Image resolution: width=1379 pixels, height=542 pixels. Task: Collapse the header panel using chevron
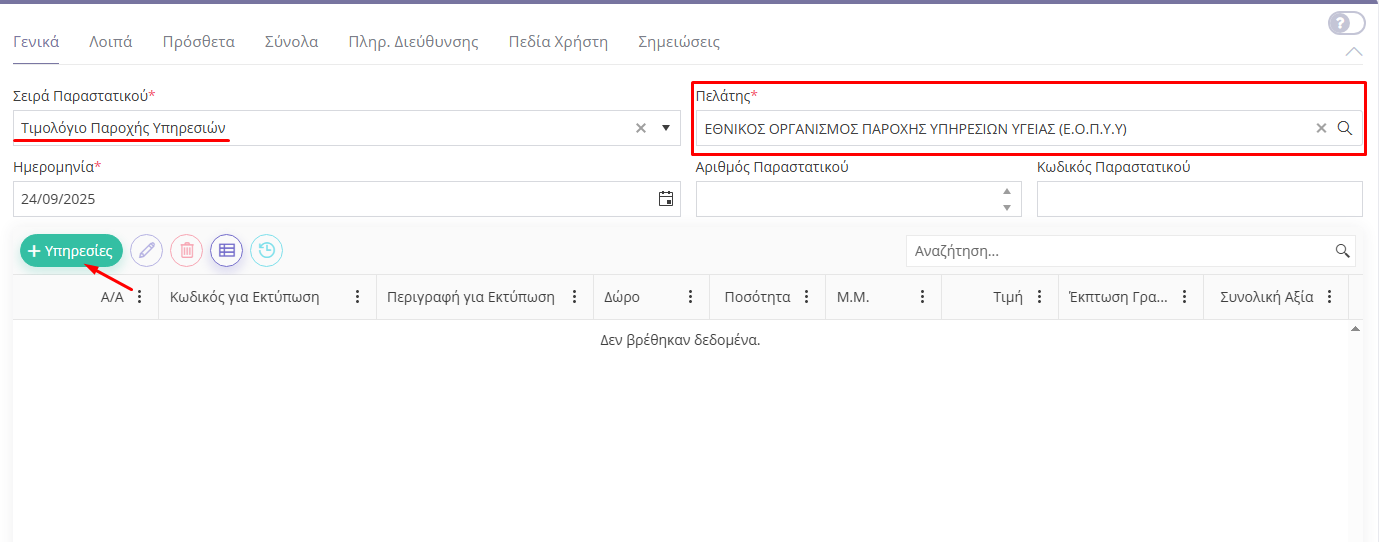pyautogui.click(x=1354, y=52)
